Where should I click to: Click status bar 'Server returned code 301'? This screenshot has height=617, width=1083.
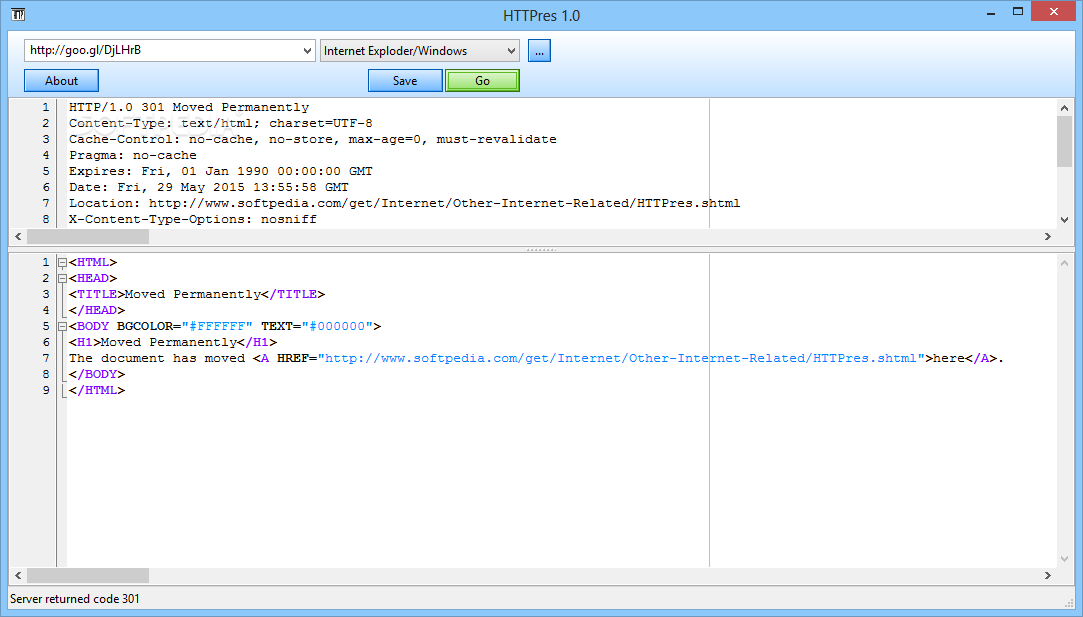75,599
